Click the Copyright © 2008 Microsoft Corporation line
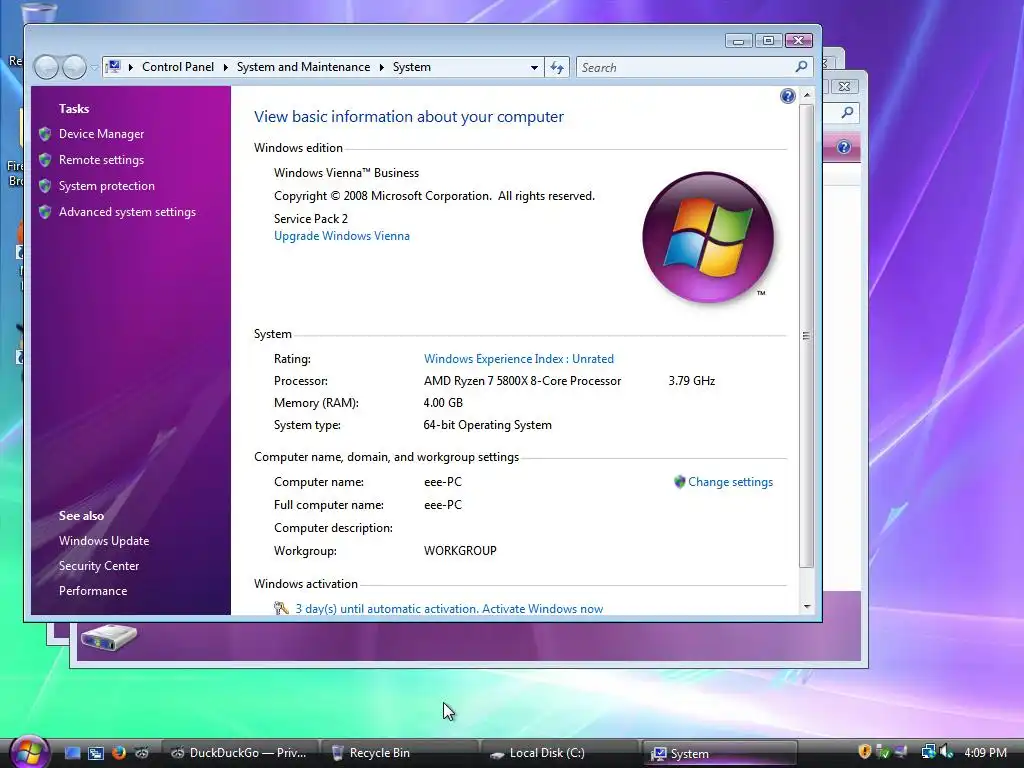 (x=434, y=196)
